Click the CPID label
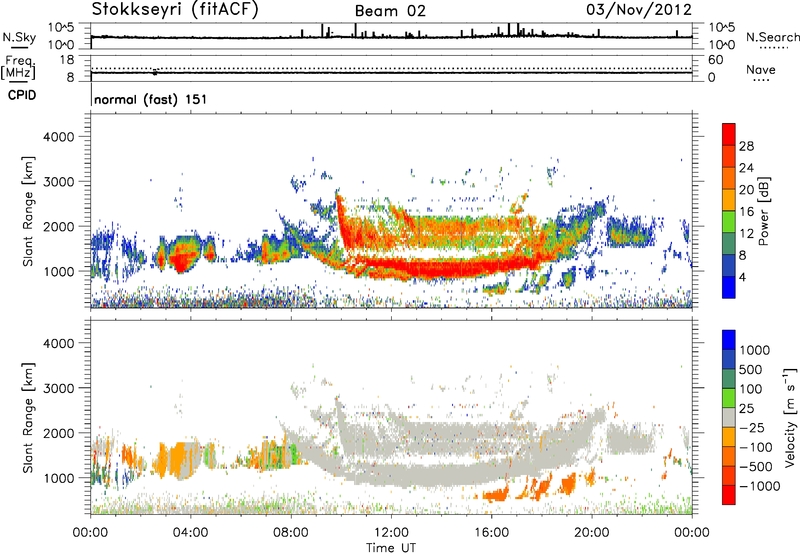Viewport: 800px width, 554px height. coord(22,95)
